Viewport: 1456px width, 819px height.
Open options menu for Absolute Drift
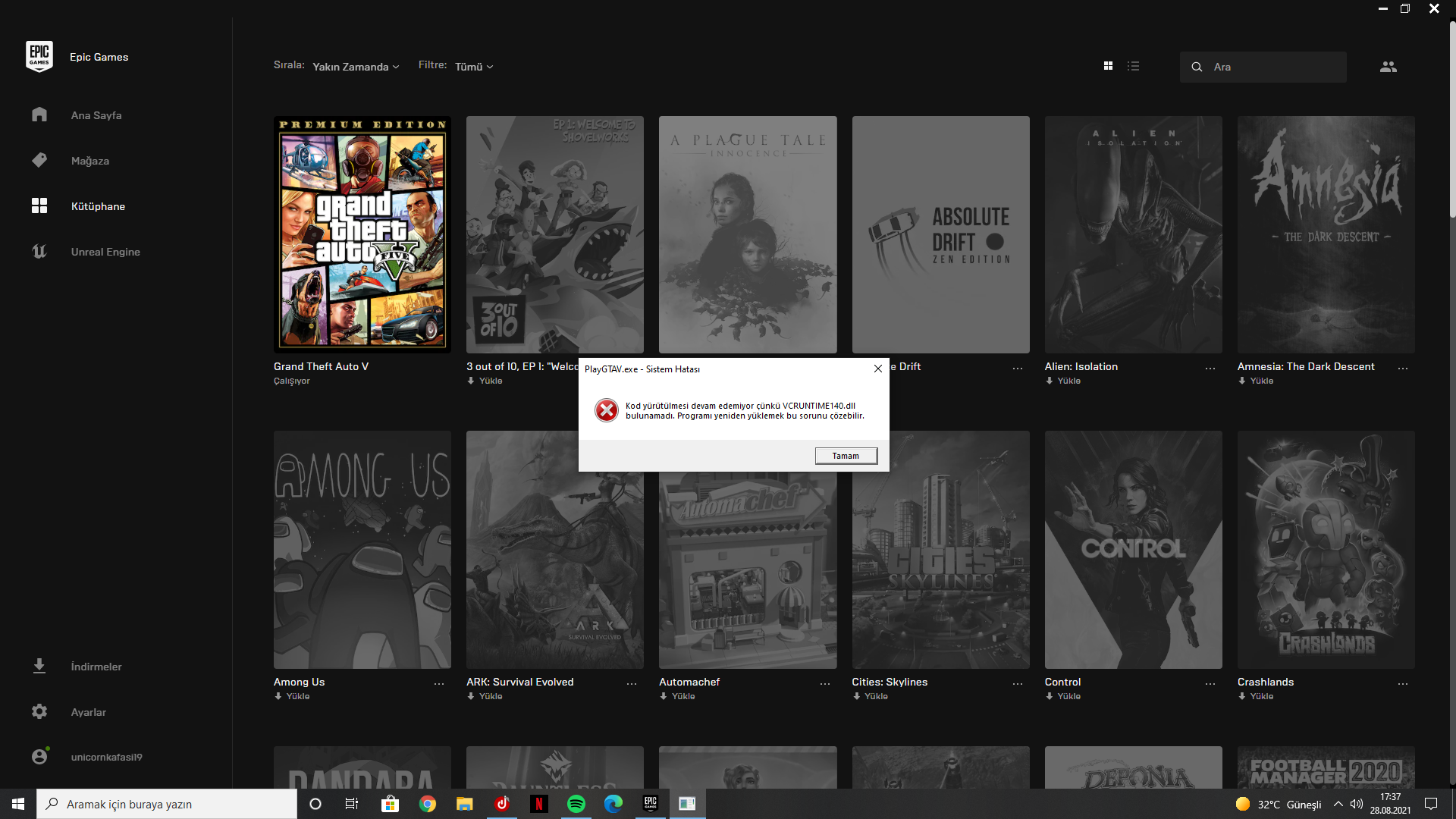click(x=1017, y=369)
